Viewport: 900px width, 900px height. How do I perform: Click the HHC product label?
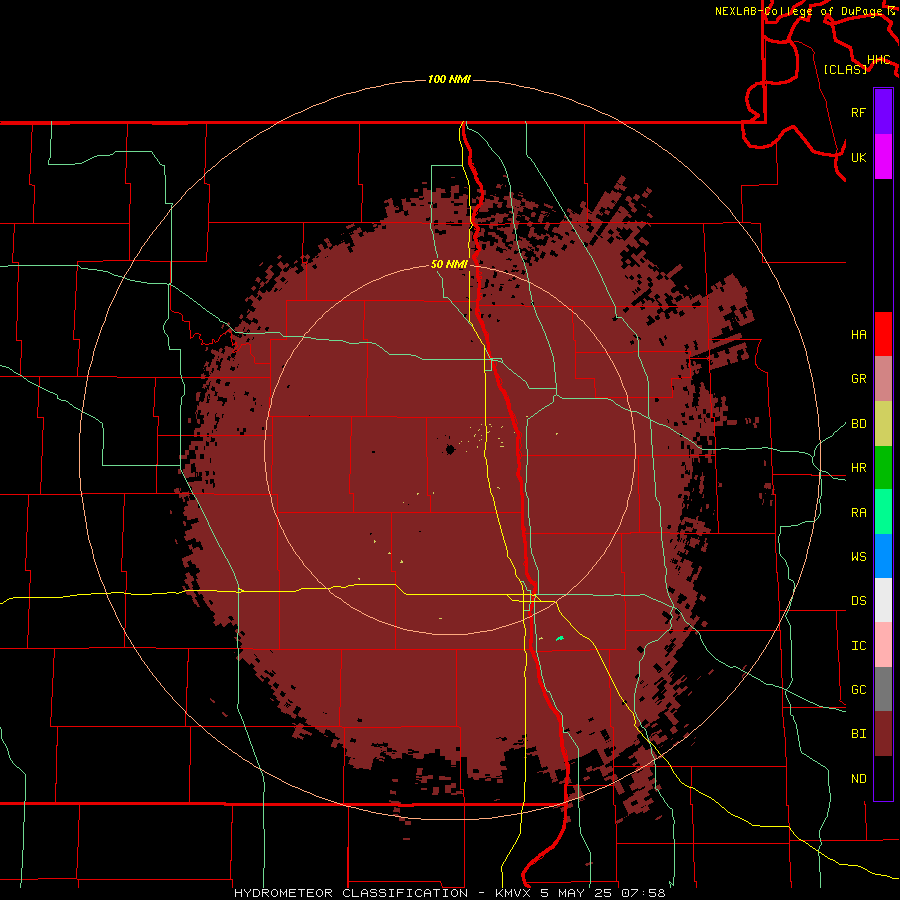[878, 60]
